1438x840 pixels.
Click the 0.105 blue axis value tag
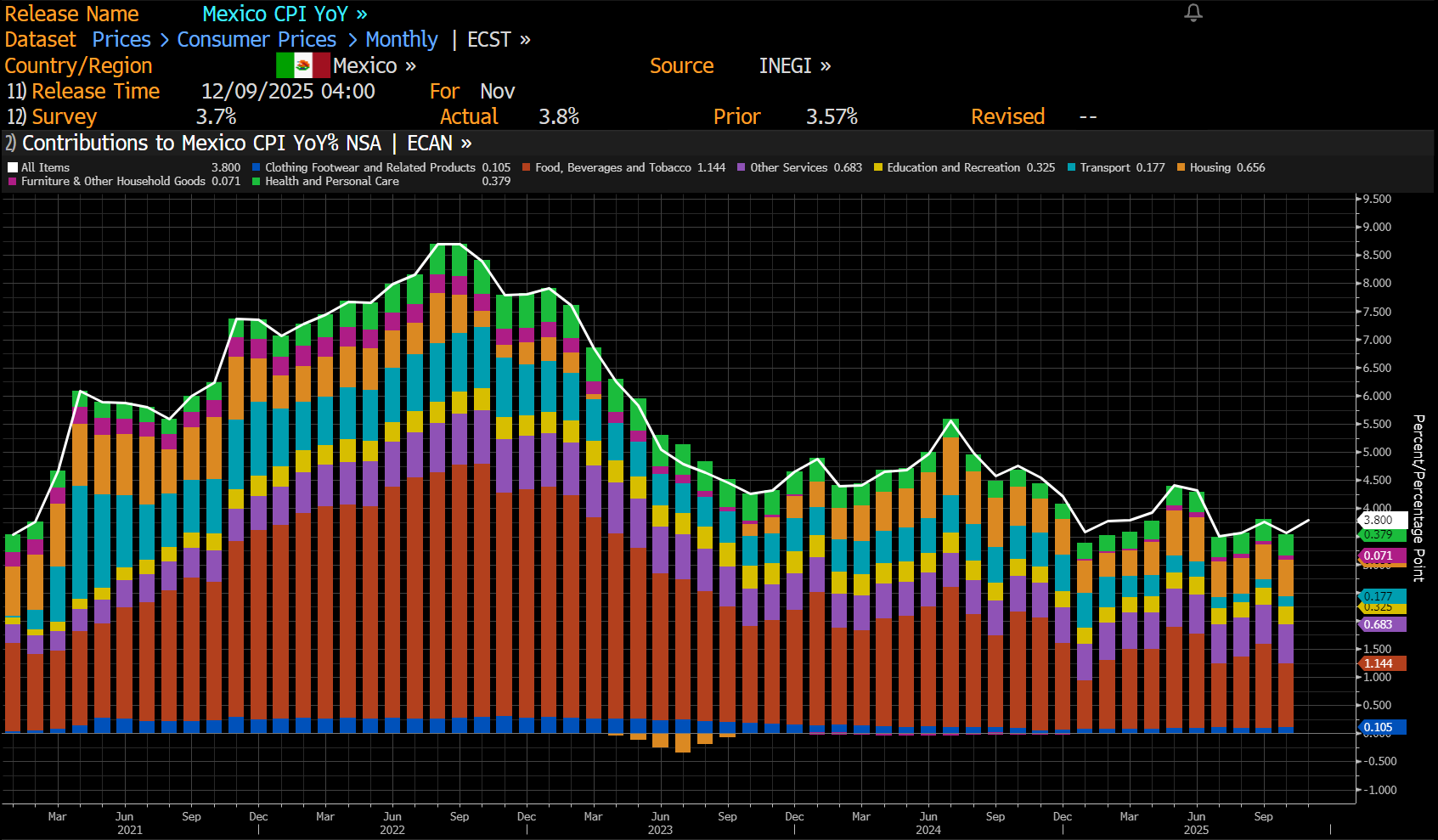pyautogui.click(x=1381, y=727)
